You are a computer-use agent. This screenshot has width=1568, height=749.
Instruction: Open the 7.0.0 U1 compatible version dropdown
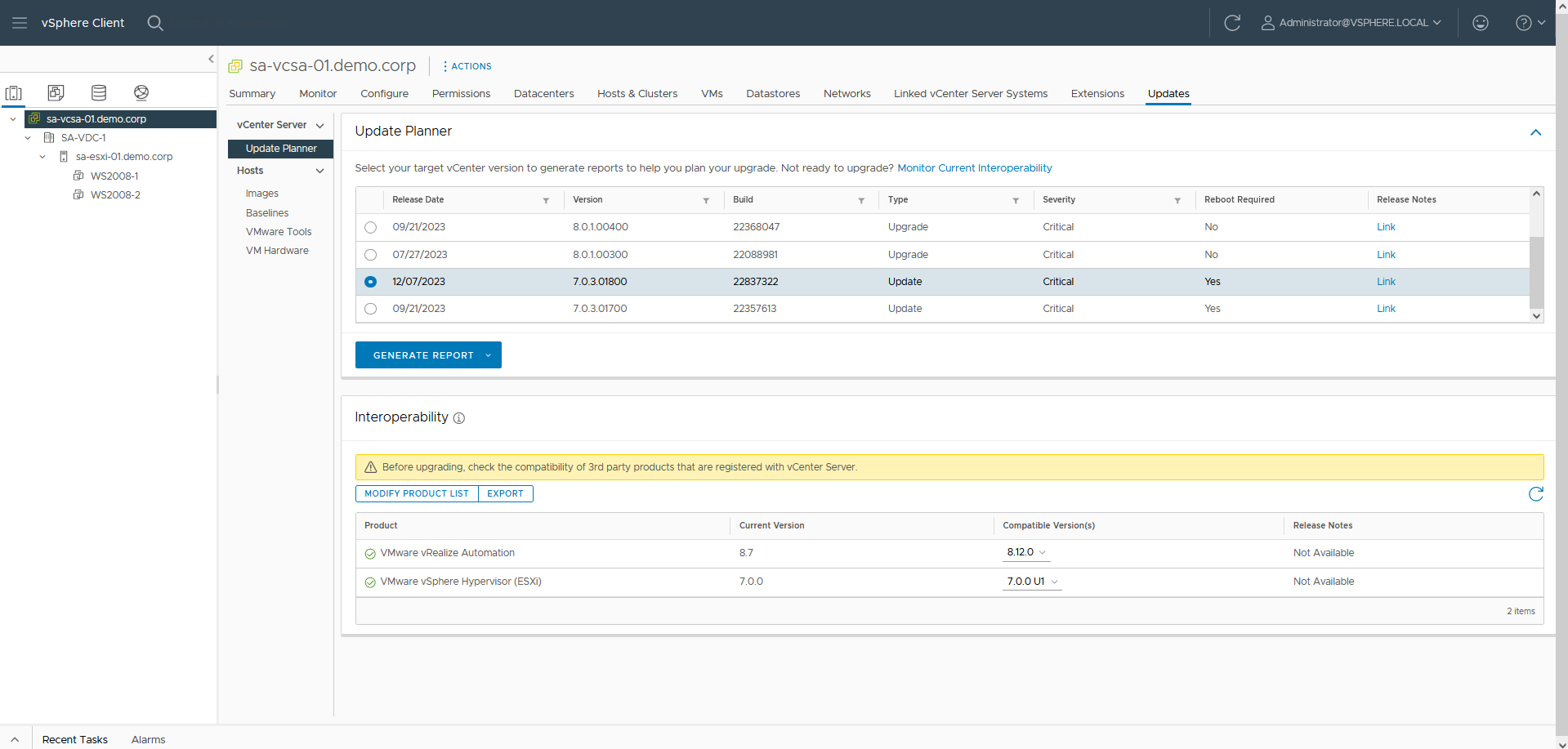coord(1033,582)
